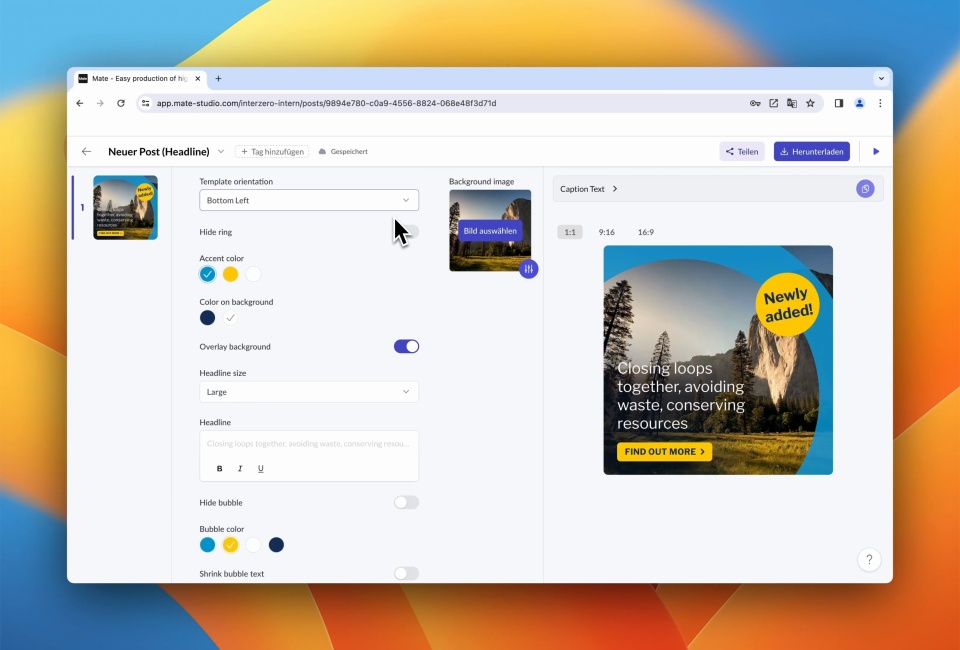Image resolution: width=960 pixels, height=650 pixels.
Task: Switch to the 1:1 aspect ratio
Action: click(x=570, y=232)
